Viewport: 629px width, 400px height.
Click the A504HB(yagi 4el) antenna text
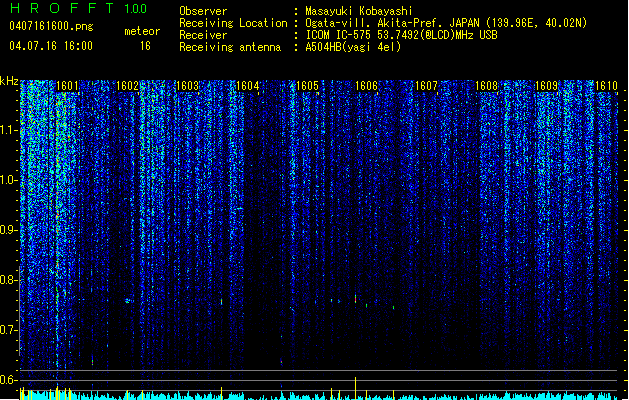[x=353, y=47]
